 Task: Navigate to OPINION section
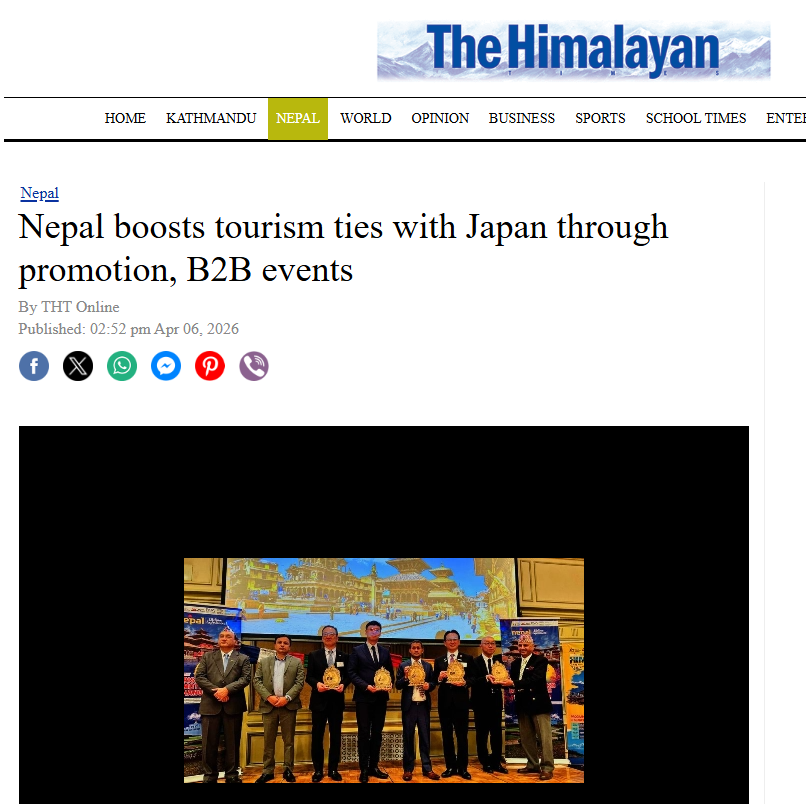[440, 118]
